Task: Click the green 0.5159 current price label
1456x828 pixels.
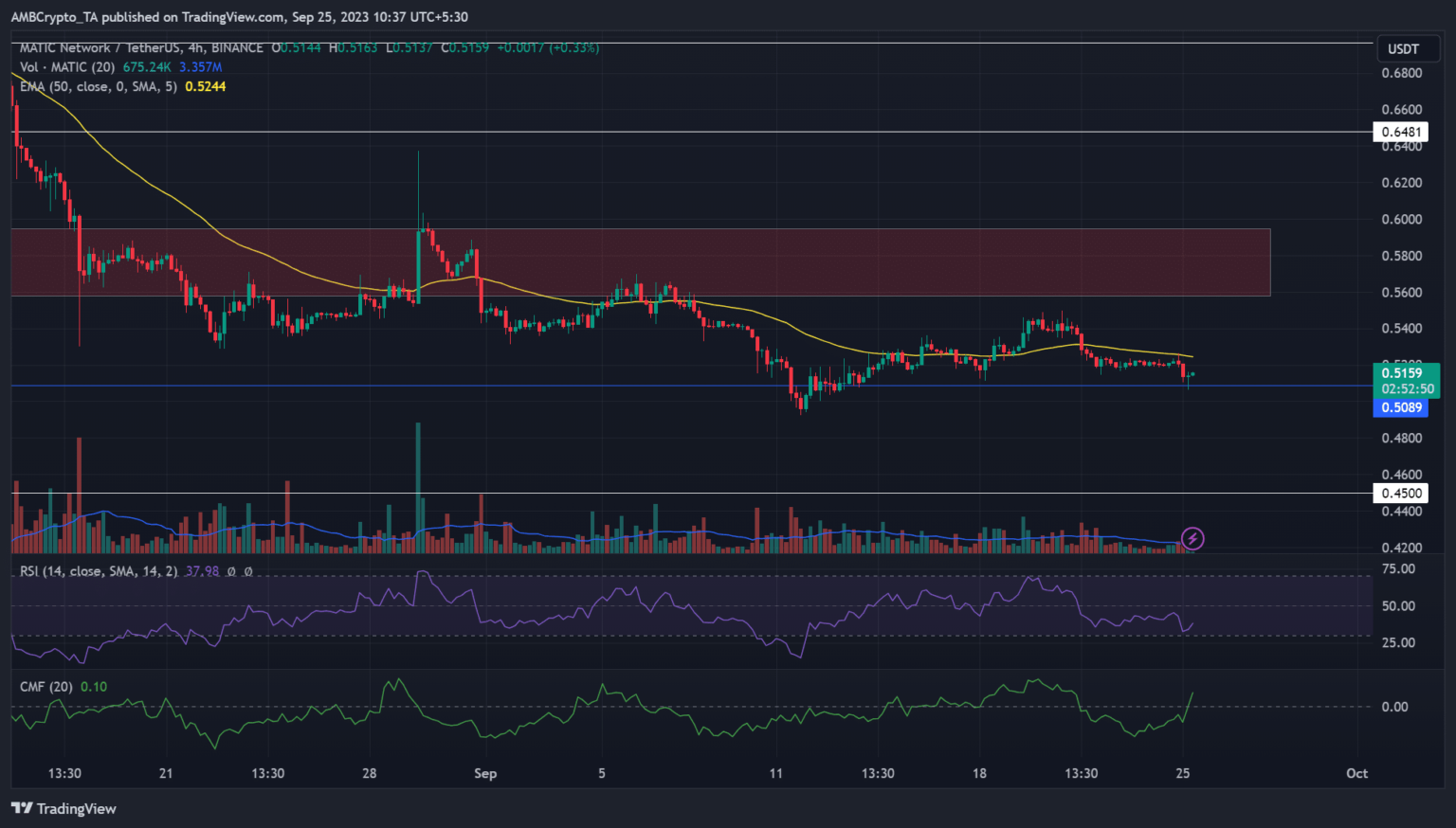Action: 1401,373
